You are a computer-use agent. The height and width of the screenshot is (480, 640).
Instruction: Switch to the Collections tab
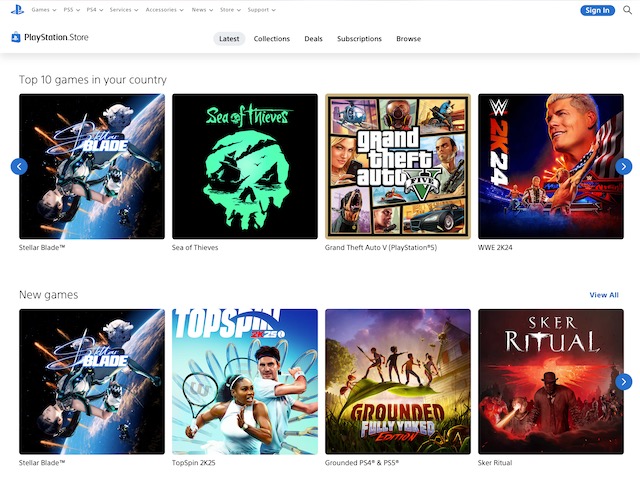(271, 39)
